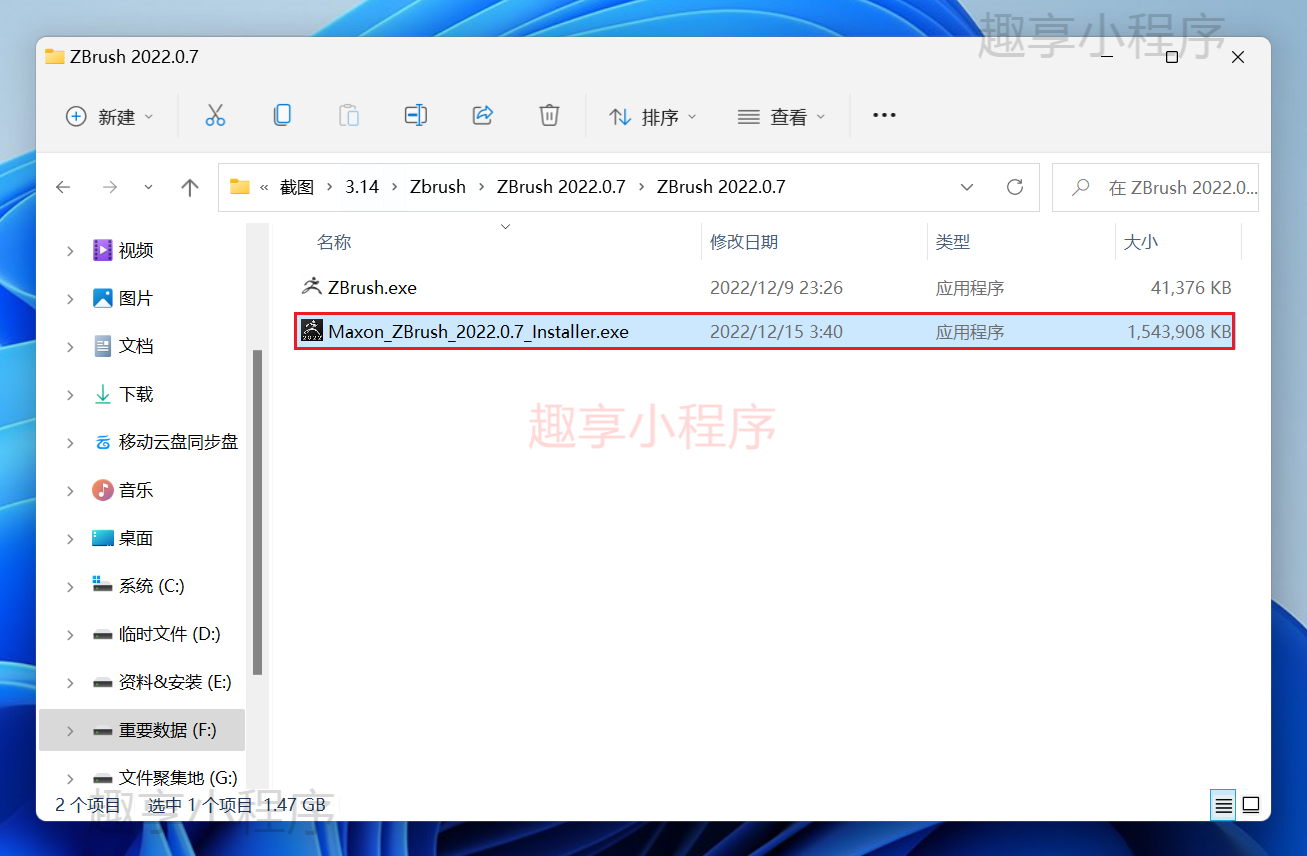This screenshot has width=1307, height=856.
Task: Open 下载 in navigation pane
Action: (x=136, y=394)
